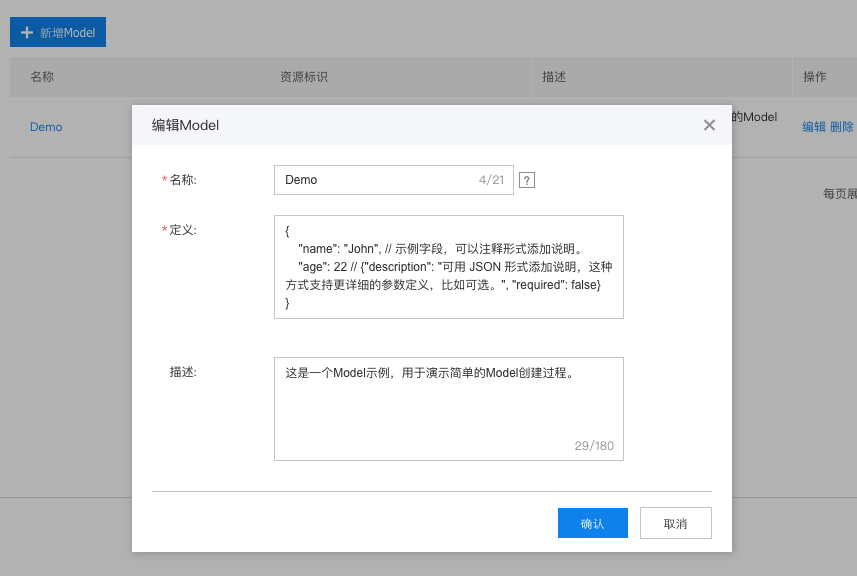Click the question mark help icon

pos(527,180)
